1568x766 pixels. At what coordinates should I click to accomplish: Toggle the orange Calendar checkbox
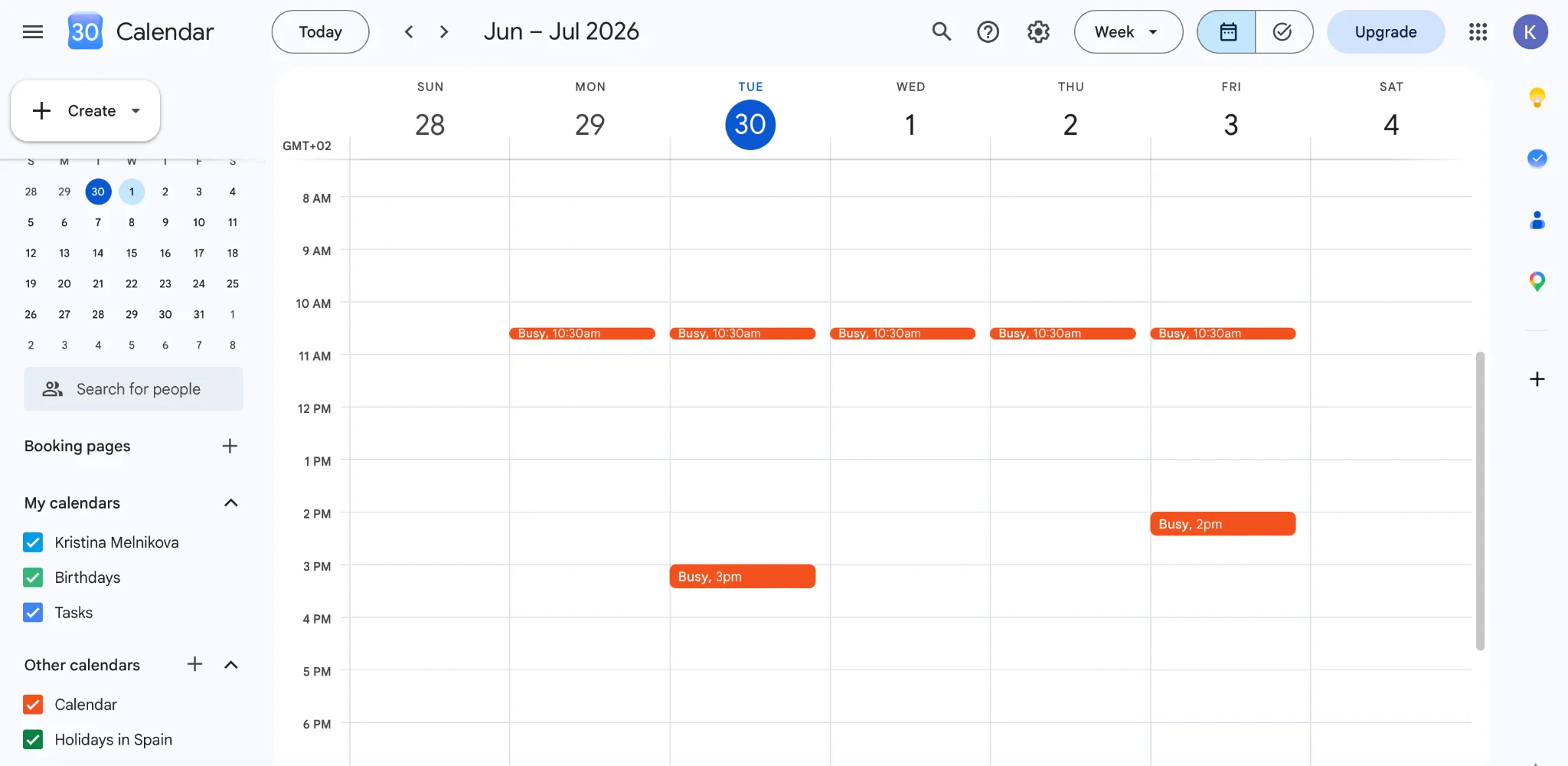tap(33, 705)
